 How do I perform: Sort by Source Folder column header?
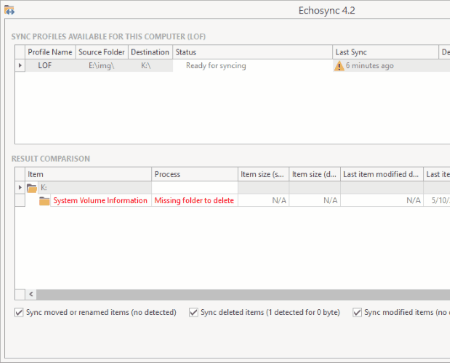click(102, 52)
